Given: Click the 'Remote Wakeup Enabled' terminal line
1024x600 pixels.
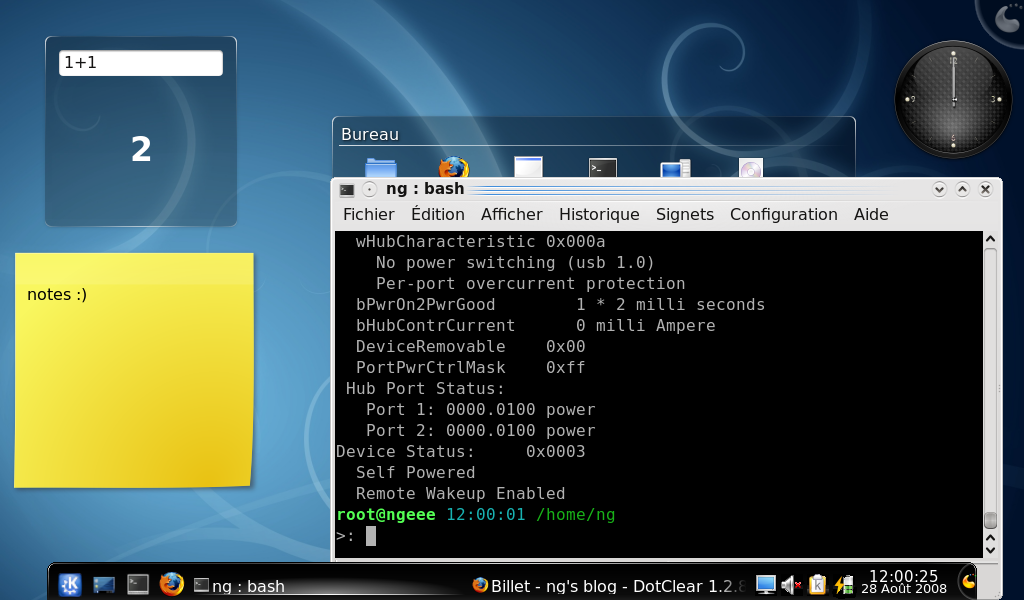Looking at the screenshot, I should pyautogui.click(x=460, y=493).
